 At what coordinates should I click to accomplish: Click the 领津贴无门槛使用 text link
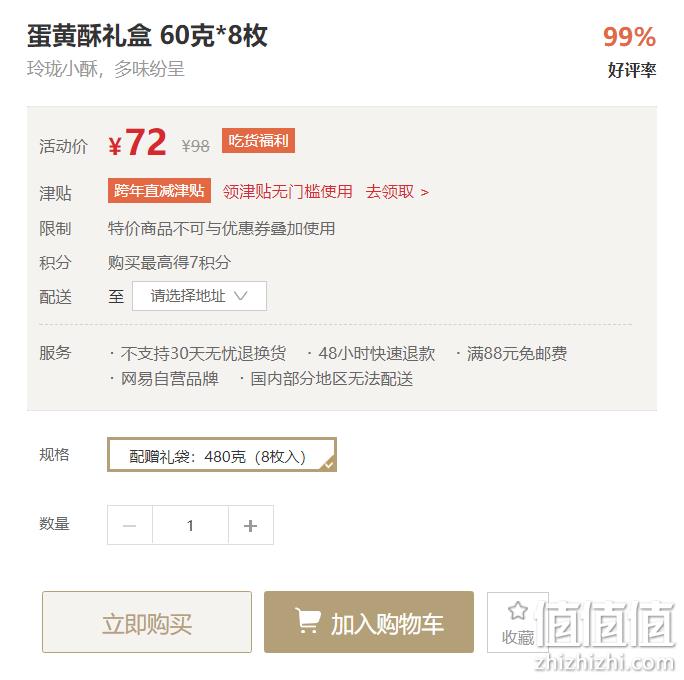point(287,191)
